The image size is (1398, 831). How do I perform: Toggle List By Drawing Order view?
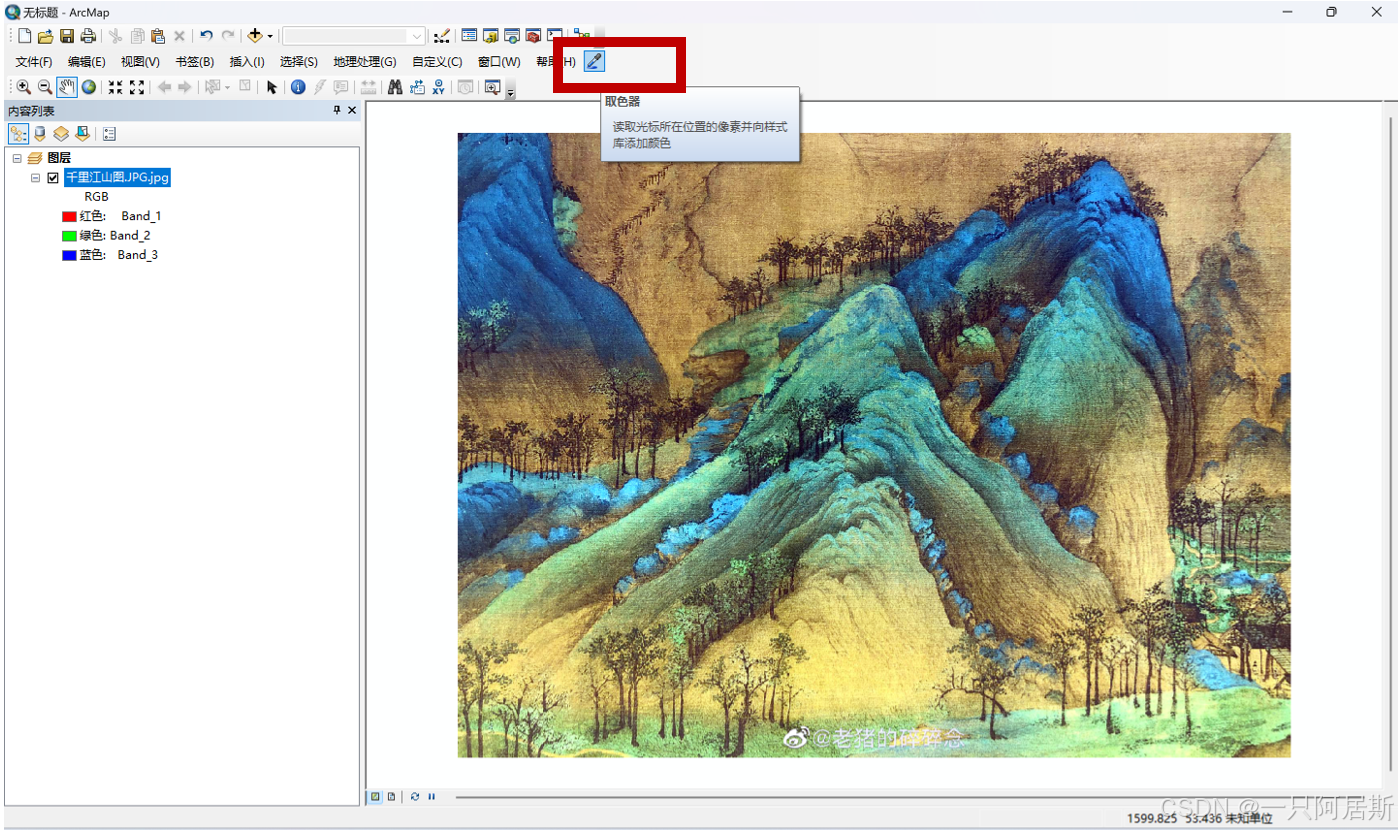click(x=19, y=133)
